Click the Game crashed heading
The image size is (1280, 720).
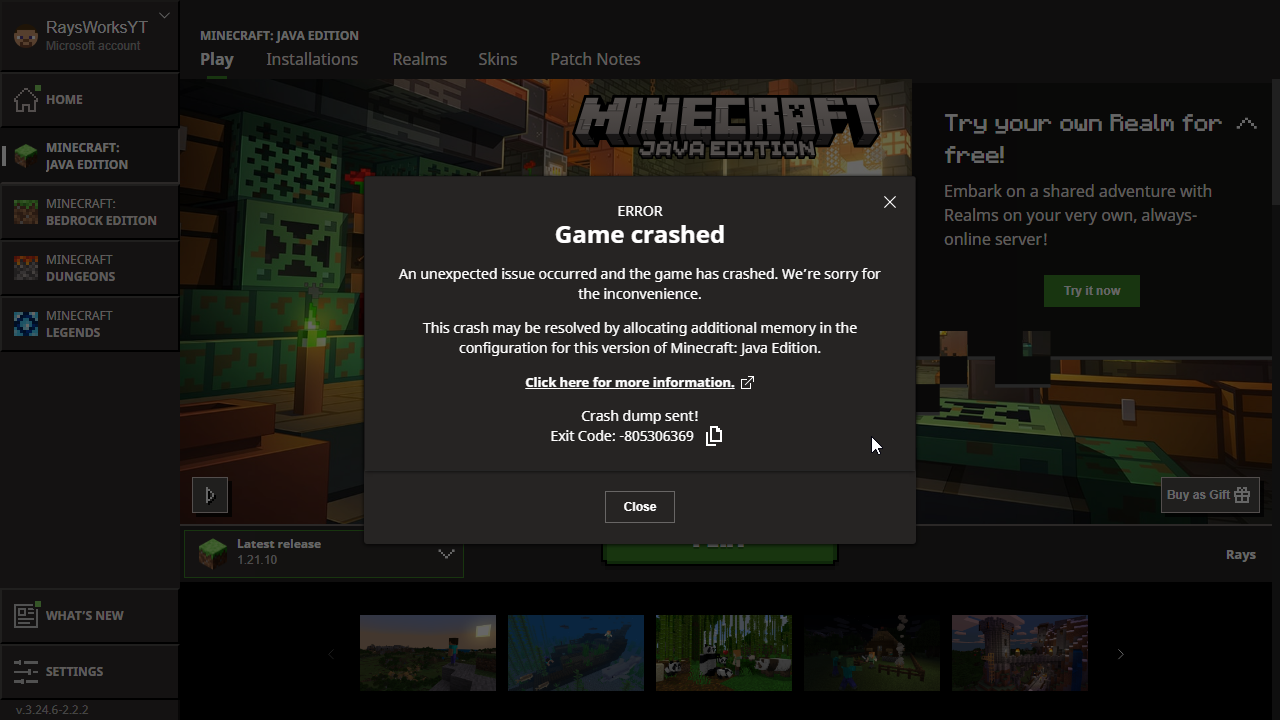(x=640, y=234)
